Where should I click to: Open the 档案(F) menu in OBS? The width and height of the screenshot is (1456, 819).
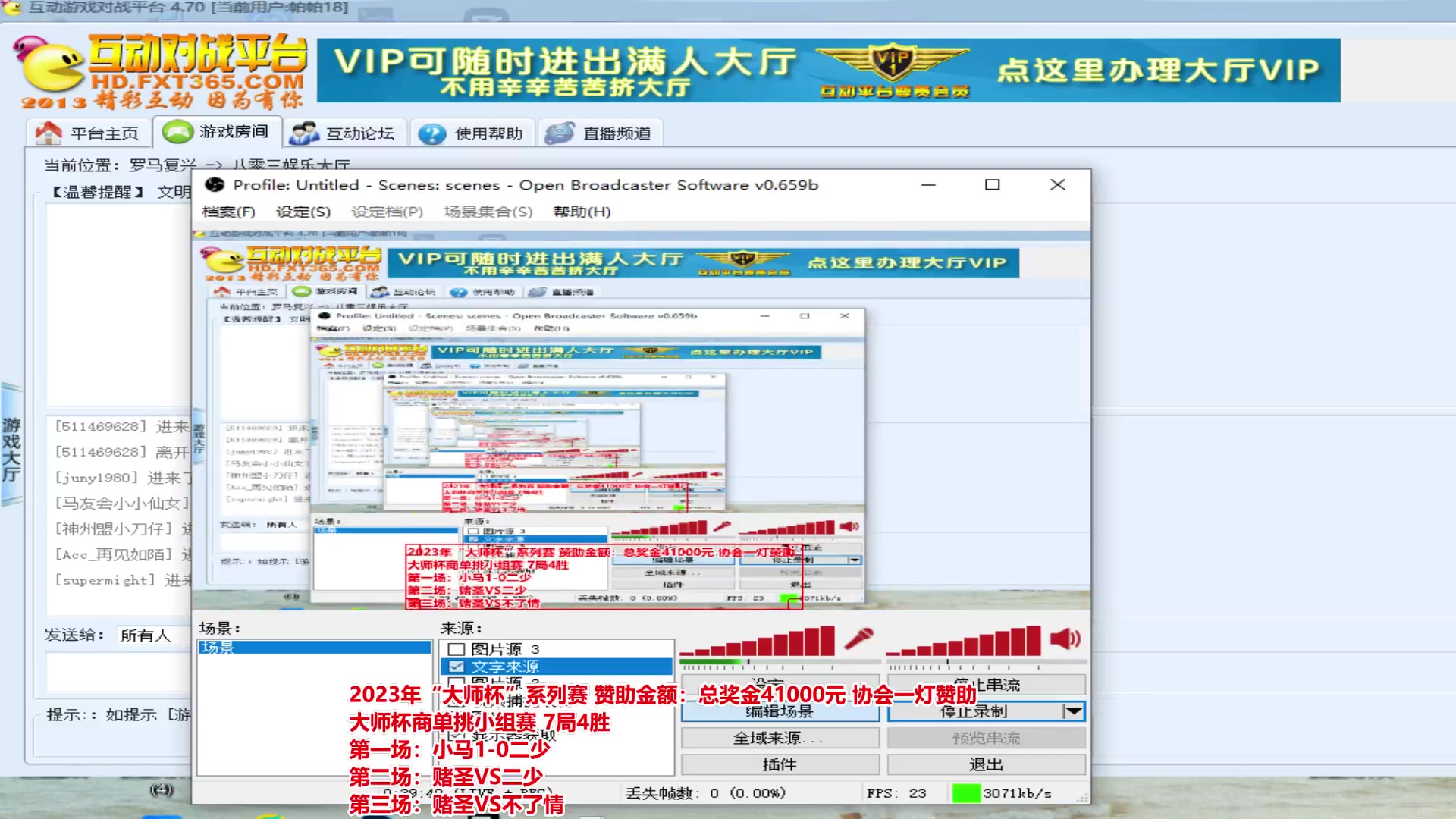coord(228,212)
